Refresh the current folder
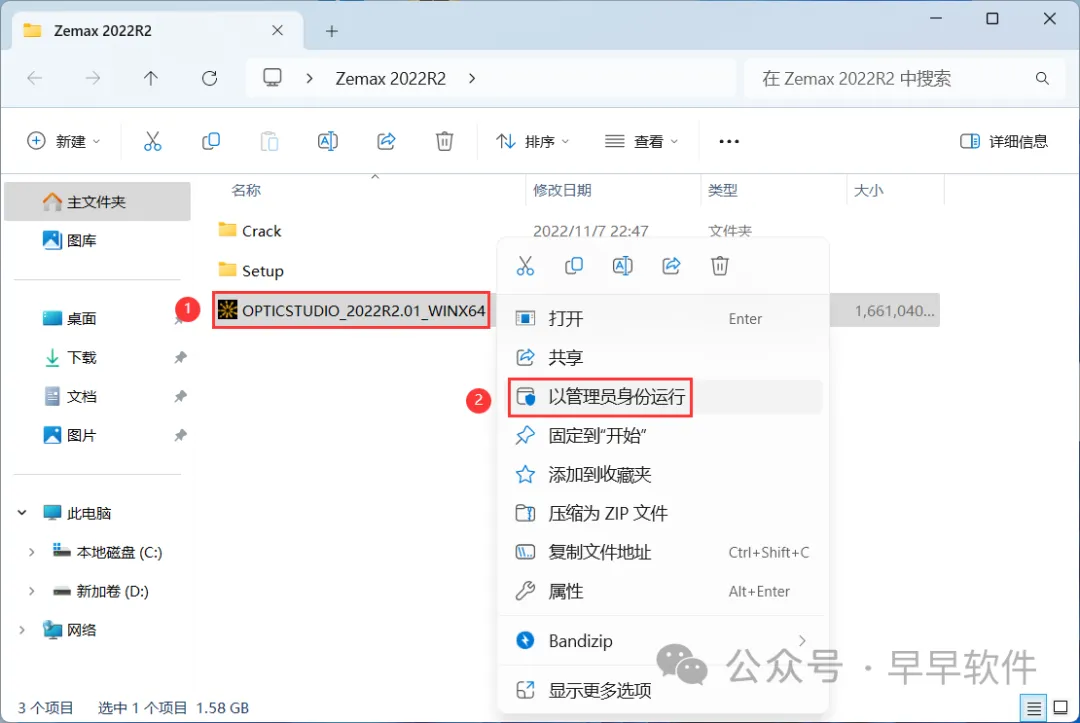Image resolution: width=1080 pixels, height=723 pixels. click(x=209, y=78)
